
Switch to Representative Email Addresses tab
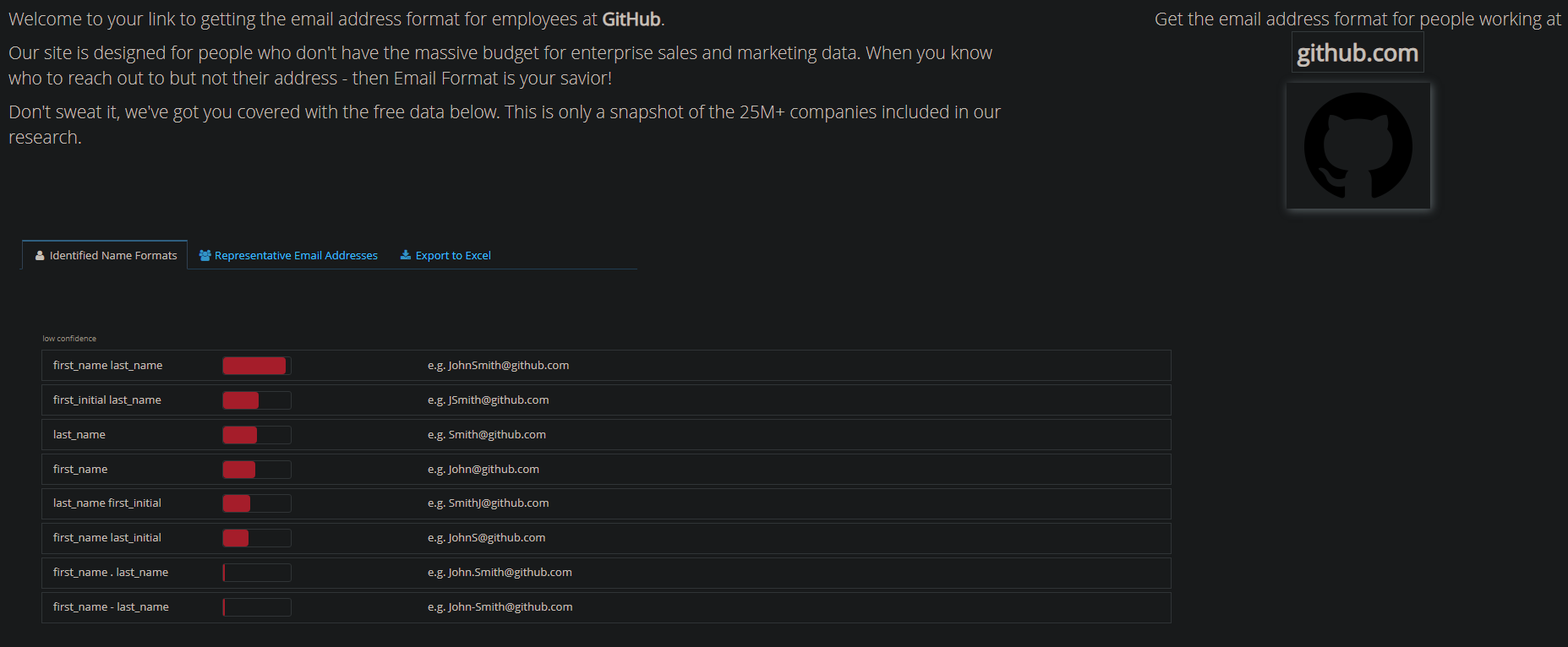coord(296,255)
